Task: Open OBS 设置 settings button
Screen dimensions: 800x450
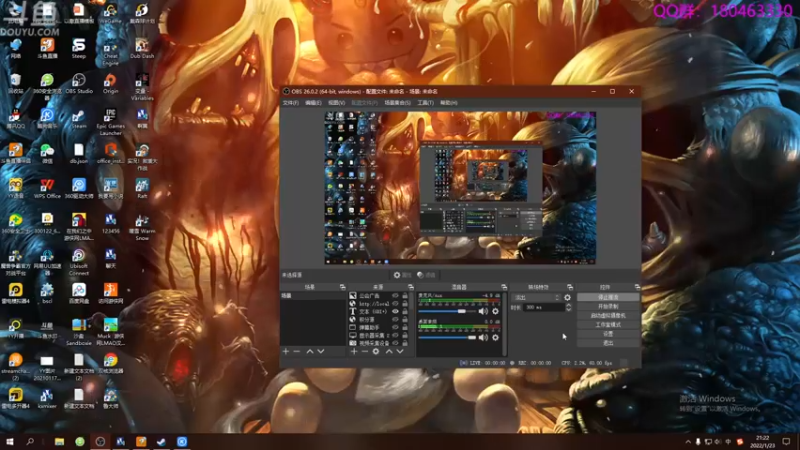Action: pos(608,334)
